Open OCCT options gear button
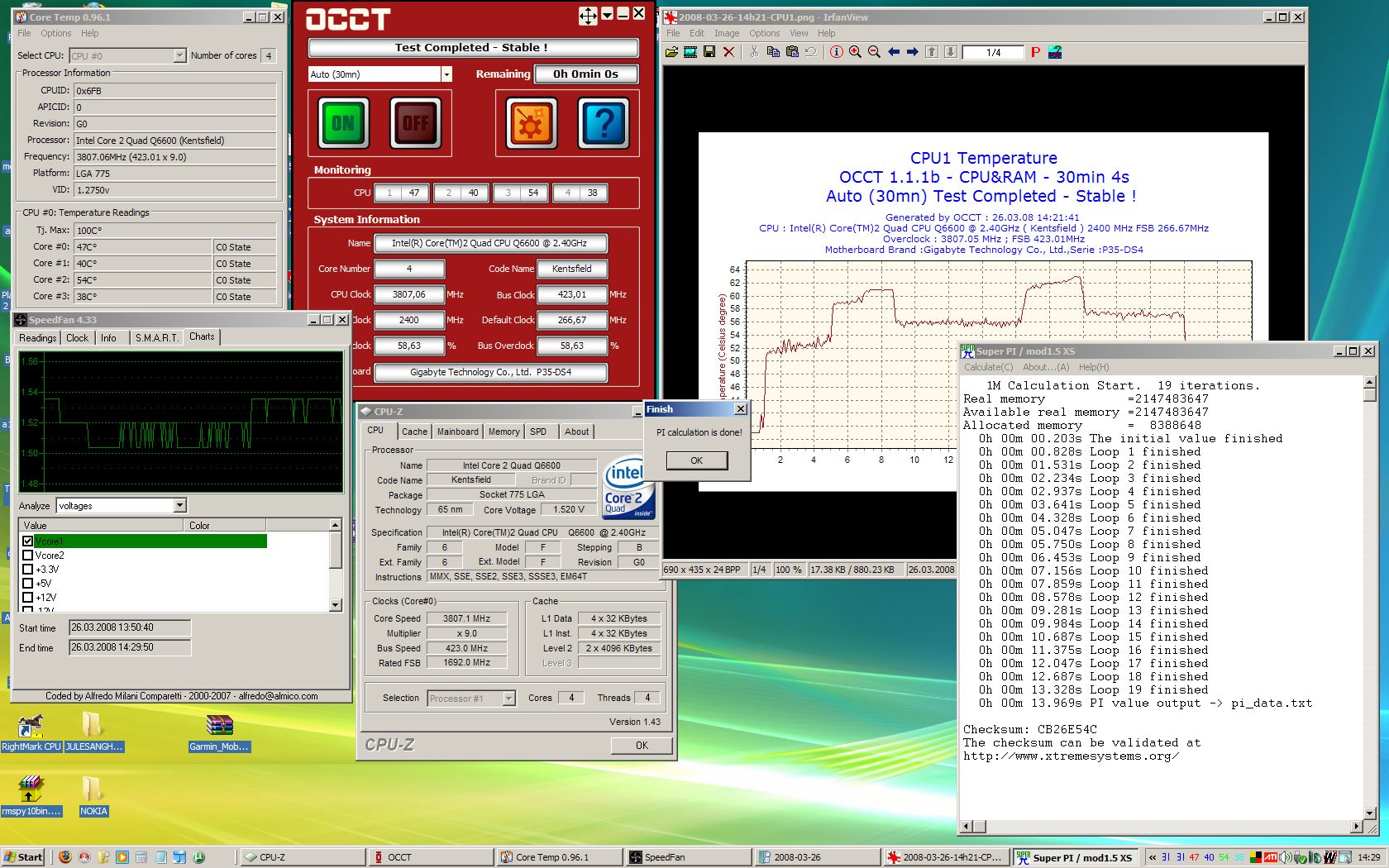Screen dimensions: 1389x868 (531, 123)
